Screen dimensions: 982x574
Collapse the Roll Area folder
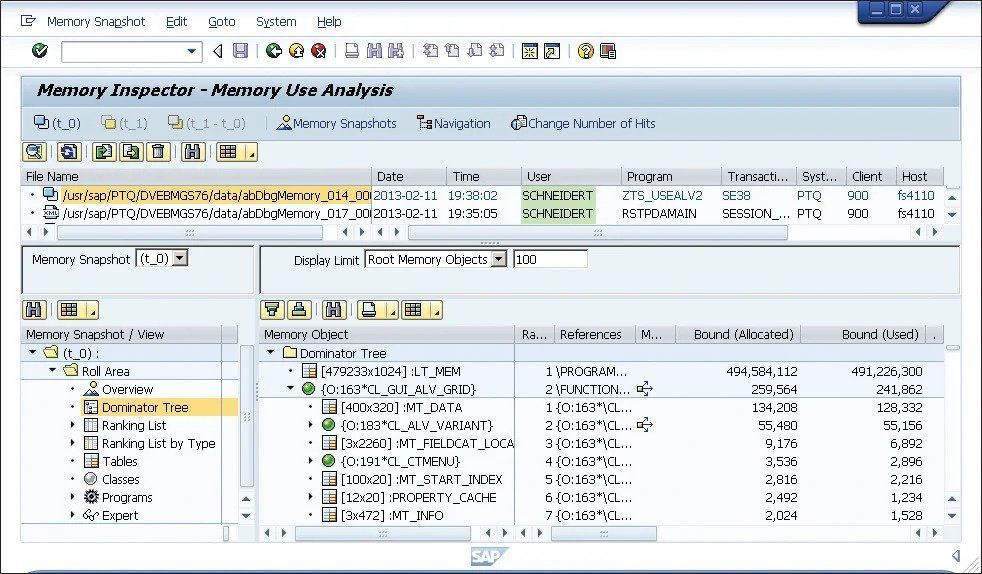tap(53, 371)
